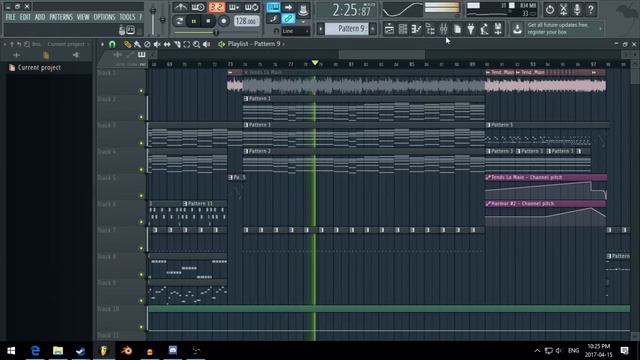This screenshot has width=640, height=360.
Task: Toggle the playlist magnet snap icon
Action: (112, 44)
